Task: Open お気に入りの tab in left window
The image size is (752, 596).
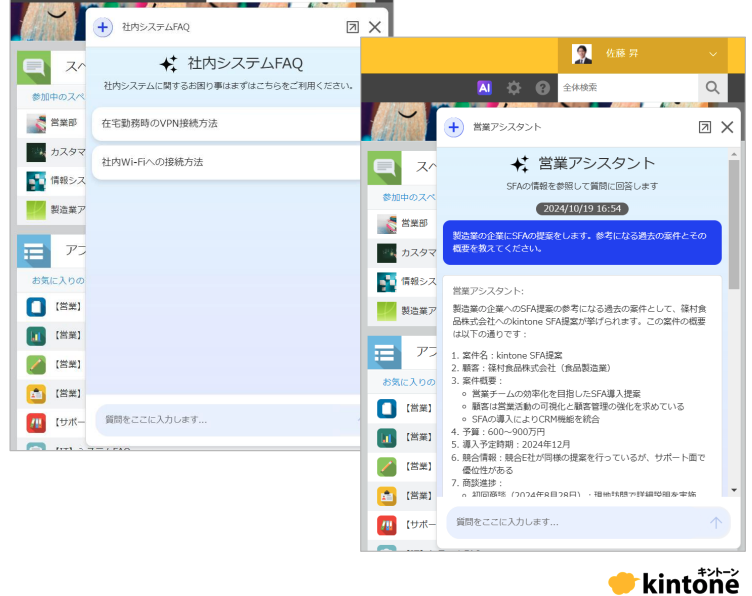Action: coord(58,280)
